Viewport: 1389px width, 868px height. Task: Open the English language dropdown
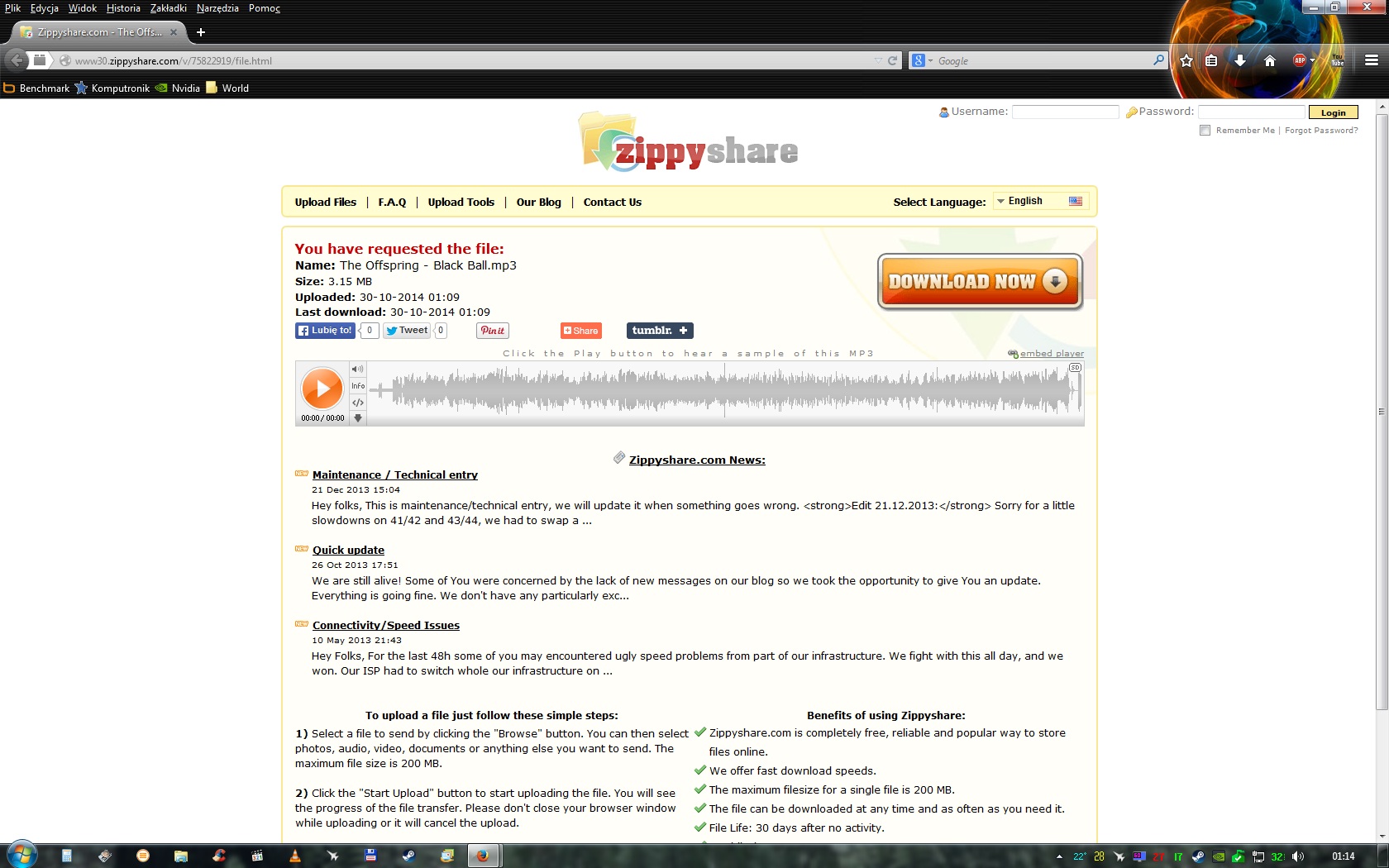coord(1041,201)
